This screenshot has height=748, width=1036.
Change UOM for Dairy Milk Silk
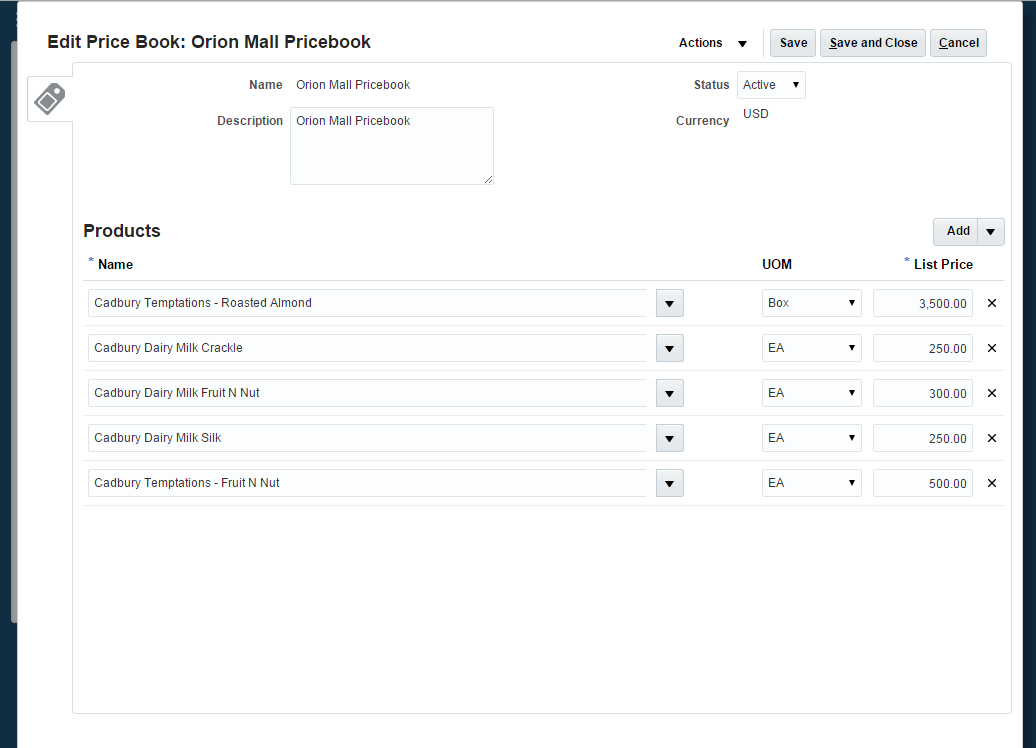point(811,438)
